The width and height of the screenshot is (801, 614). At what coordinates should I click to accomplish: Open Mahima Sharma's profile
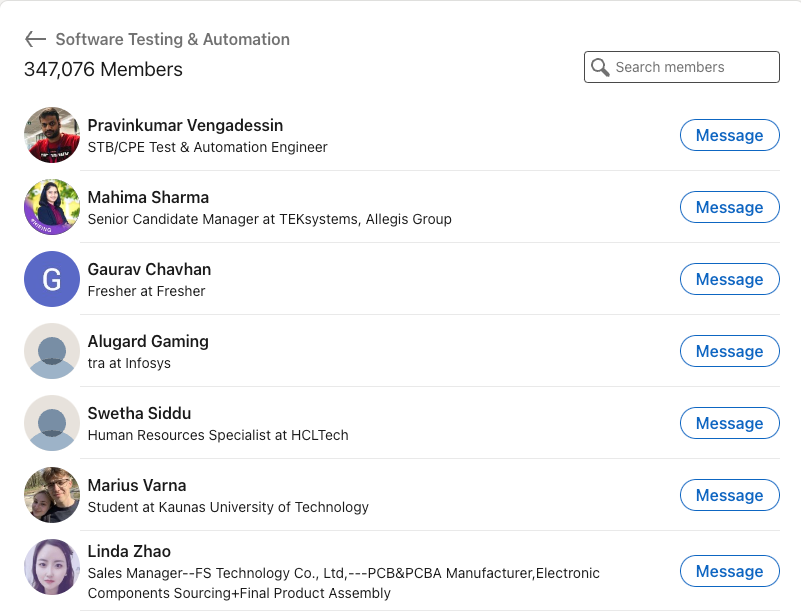148,197
